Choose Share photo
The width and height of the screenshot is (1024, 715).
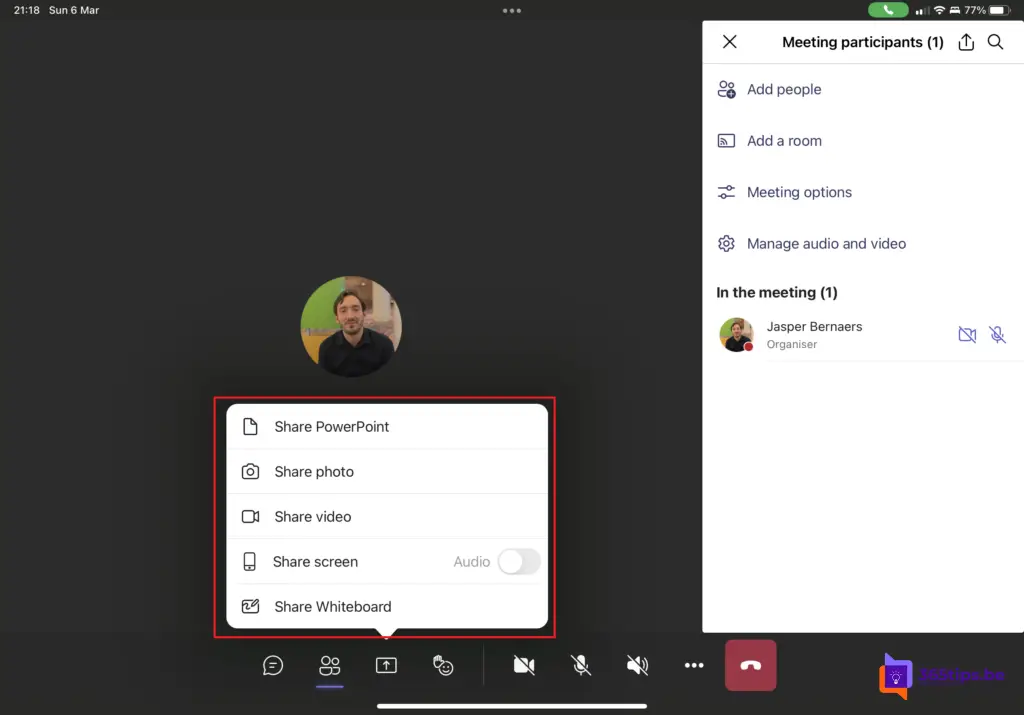tap(387, 471)
